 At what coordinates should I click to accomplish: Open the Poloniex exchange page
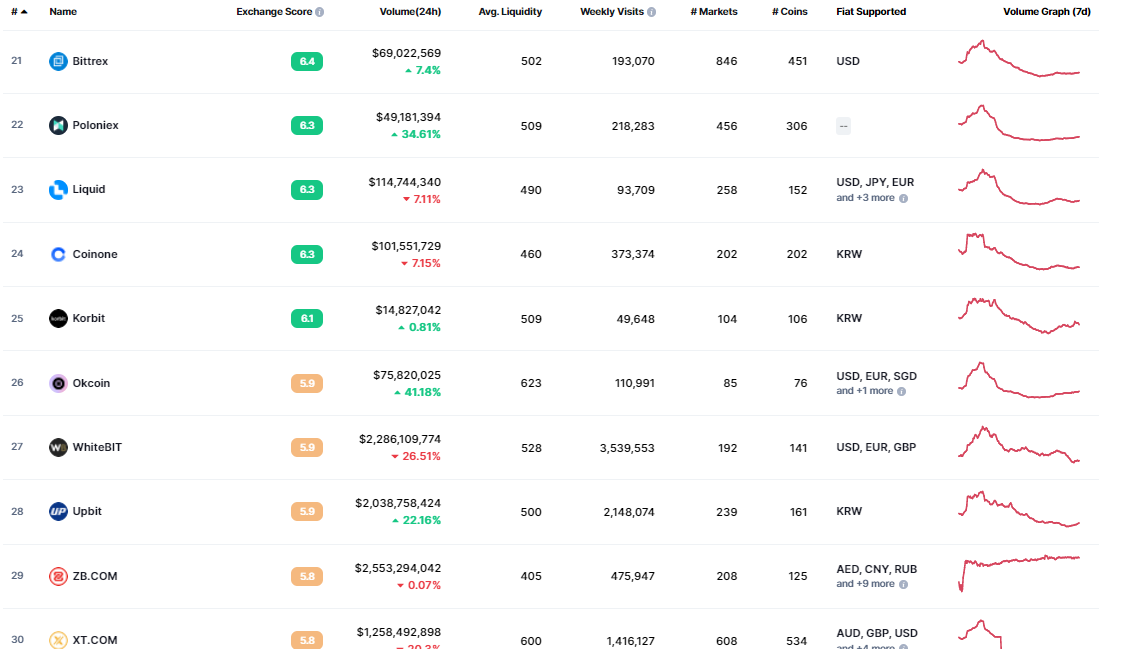click(x=95, y=125)
